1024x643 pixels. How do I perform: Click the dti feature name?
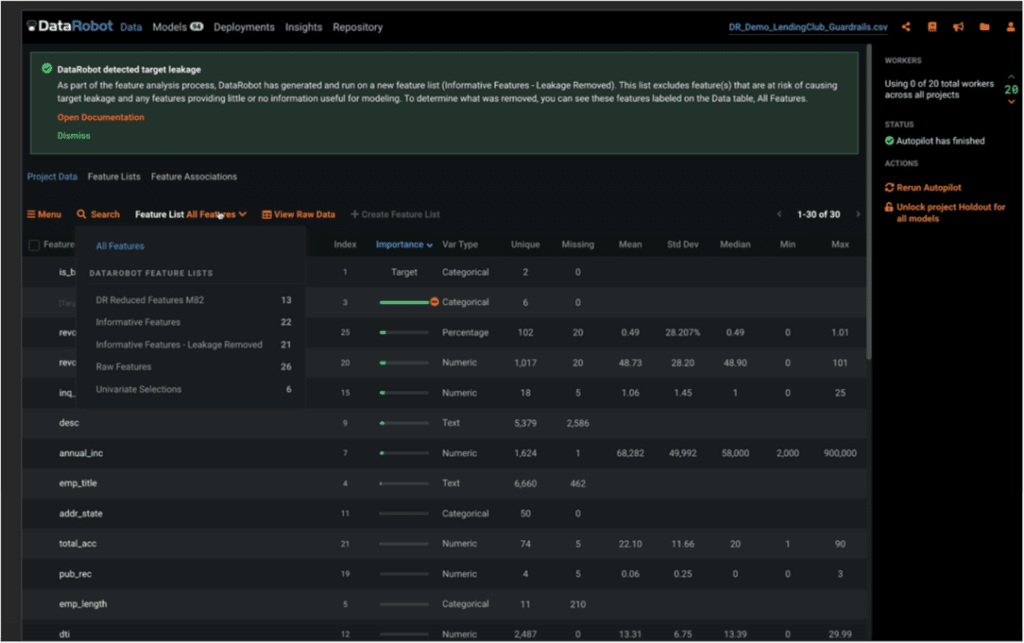[x=64, y=634]
